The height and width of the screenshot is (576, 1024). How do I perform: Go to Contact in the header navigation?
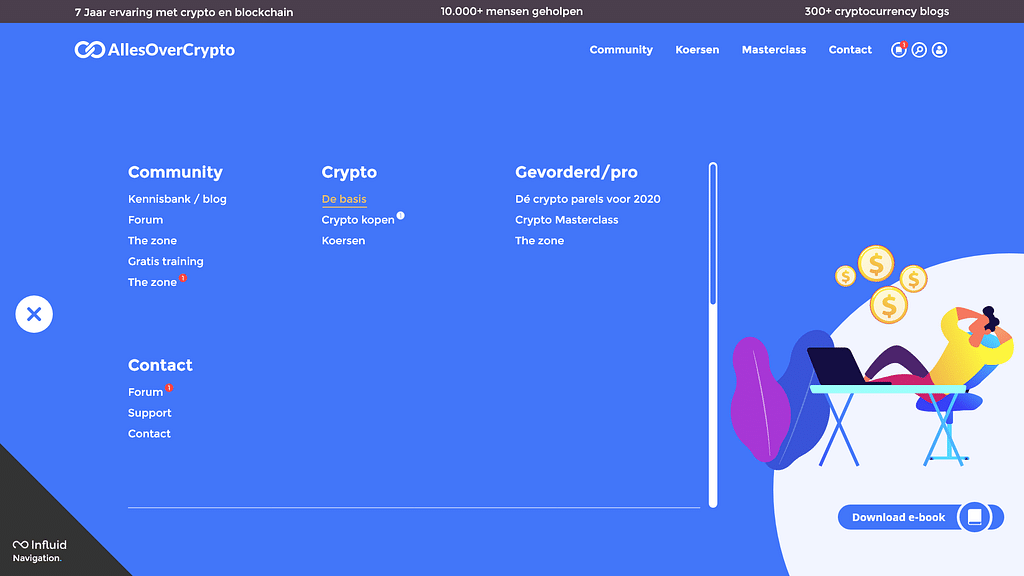tap(850, 50)
